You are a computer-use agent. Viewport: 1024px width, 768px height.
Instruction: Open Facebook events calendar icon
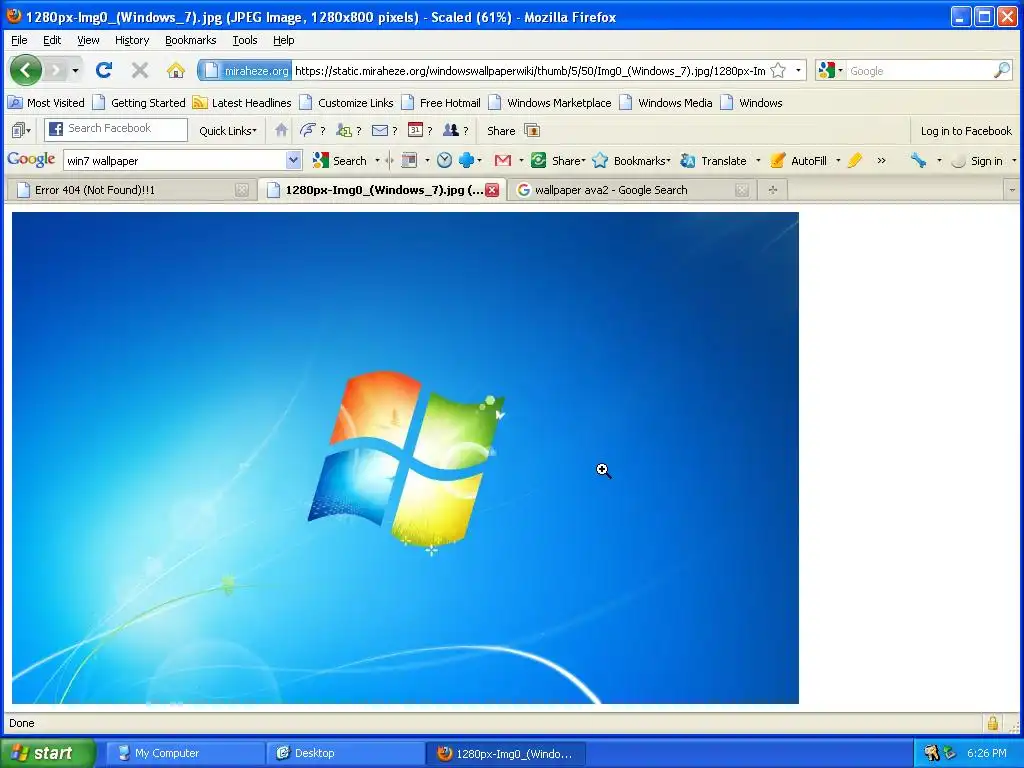click(415, 130)
